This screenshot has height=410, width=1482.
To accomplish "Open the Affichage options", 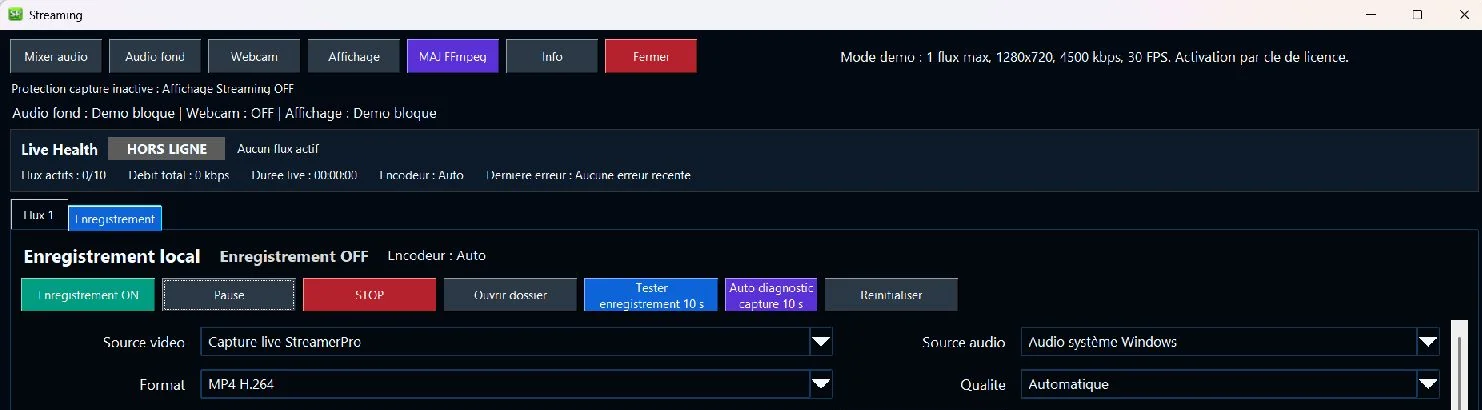I will point(353,56).
